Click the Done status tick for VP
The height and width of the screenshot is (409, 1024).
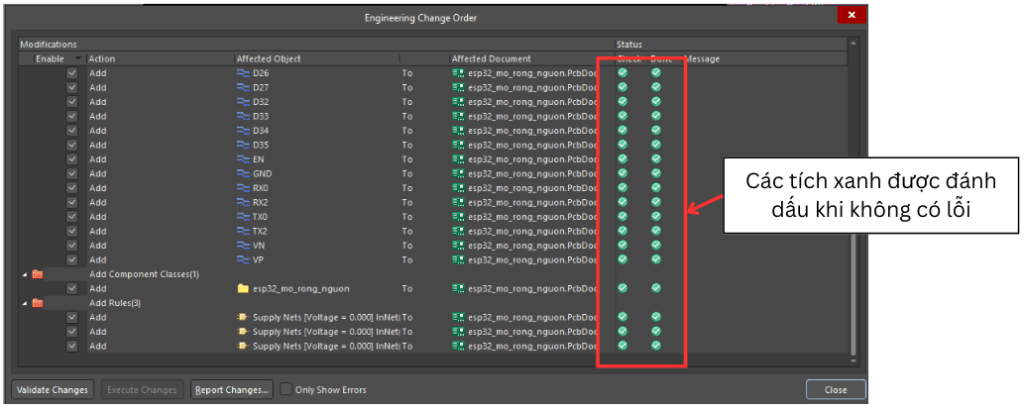tap(656, 259)
